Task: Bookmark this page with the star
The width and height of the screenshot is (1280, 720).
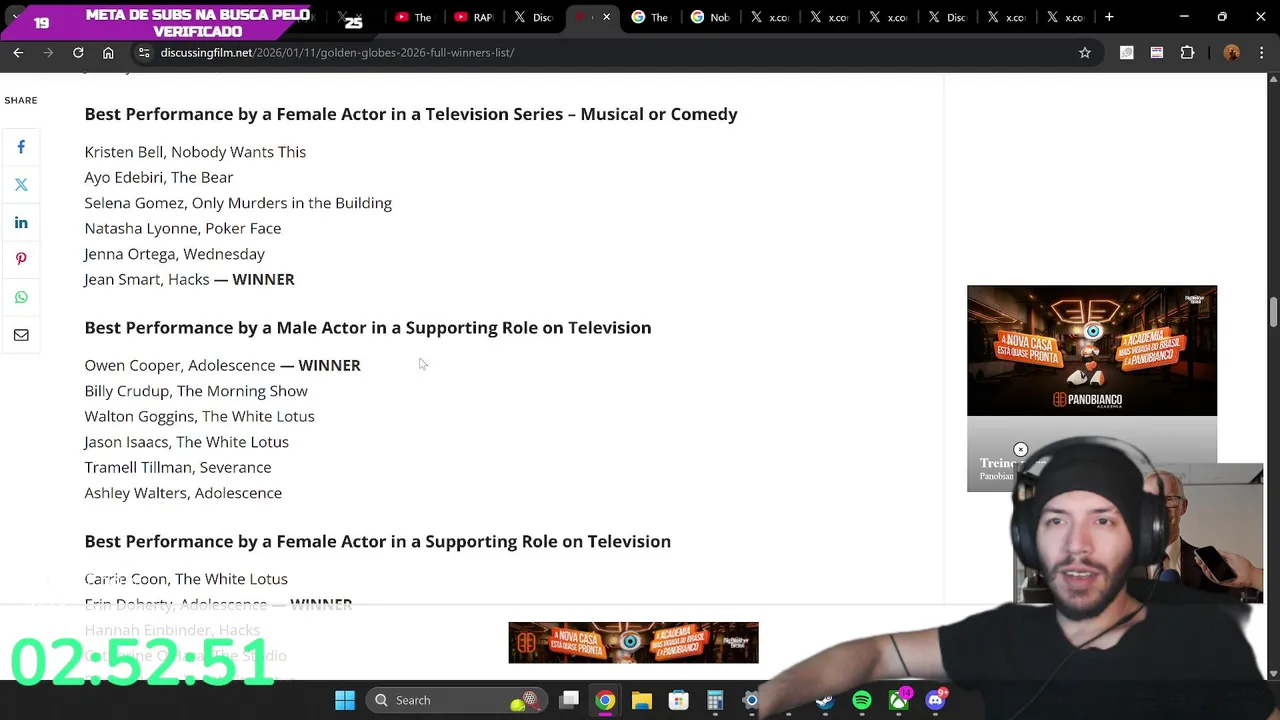Action: pos(1085,52)
